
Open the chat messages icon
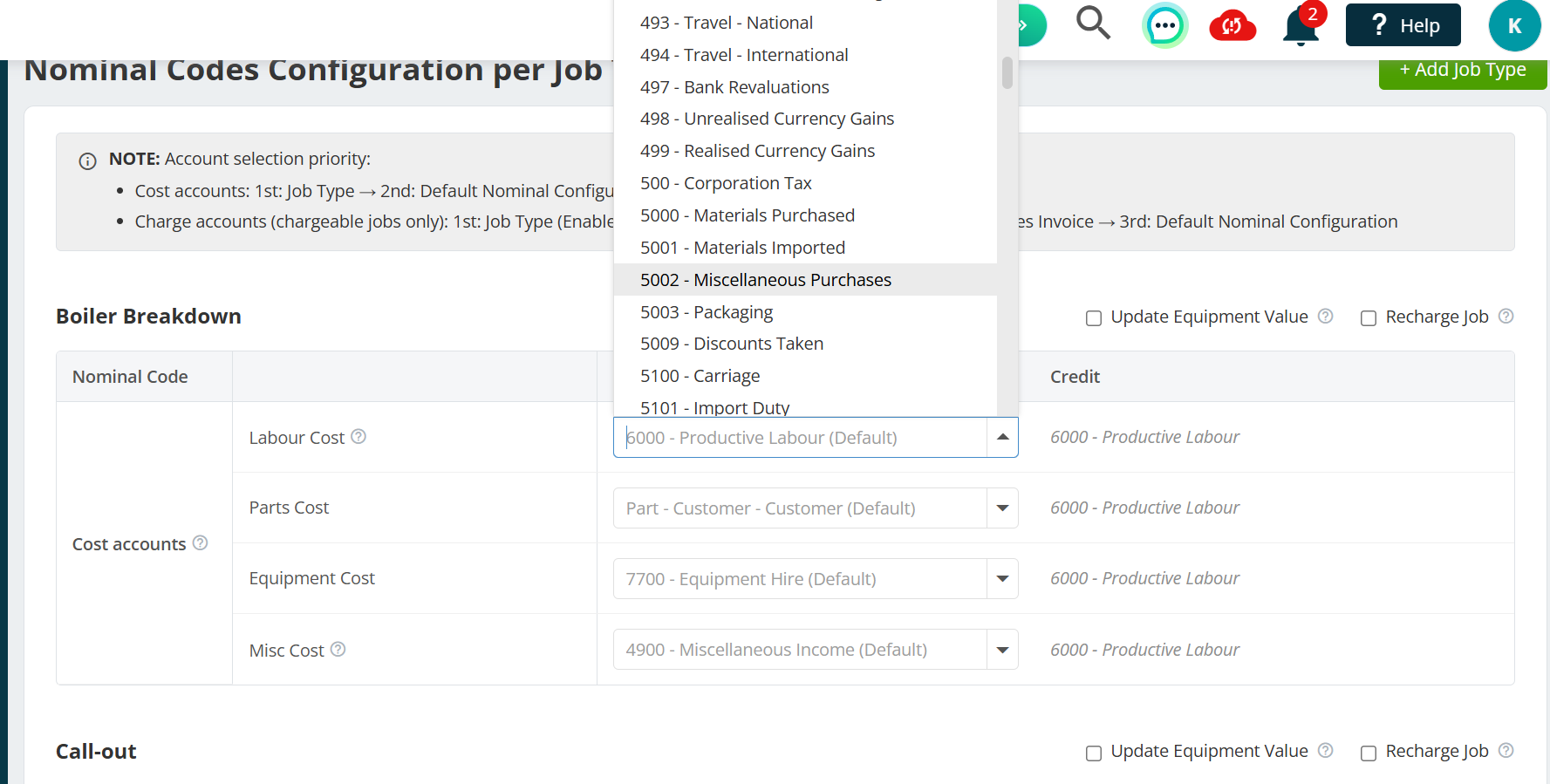[x=1164, y=25]
